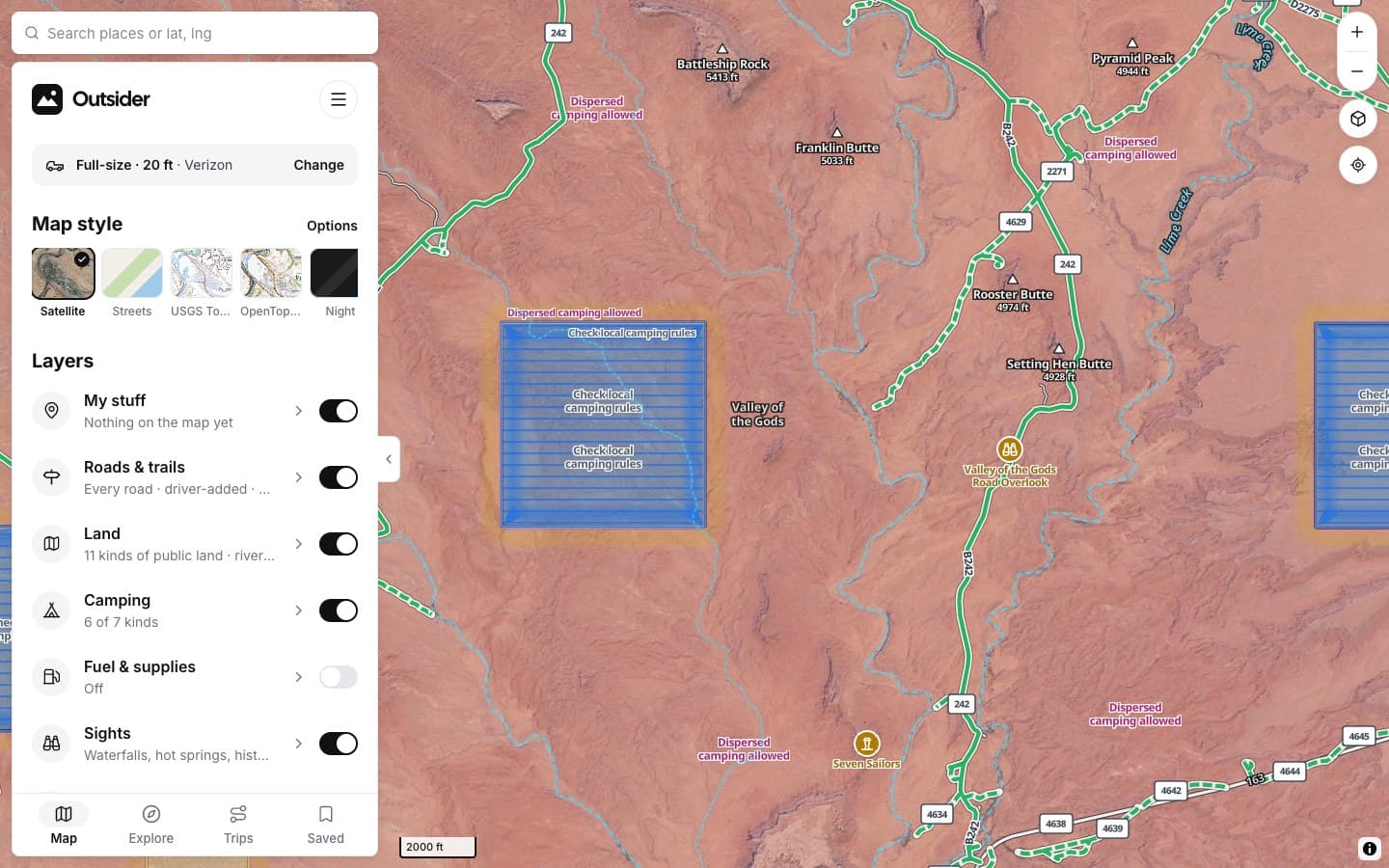Image resolution: width=1389 pixels, height=868 pixels.
Task: Choose the USGS Topo map style
Action: tap(202, 283)
